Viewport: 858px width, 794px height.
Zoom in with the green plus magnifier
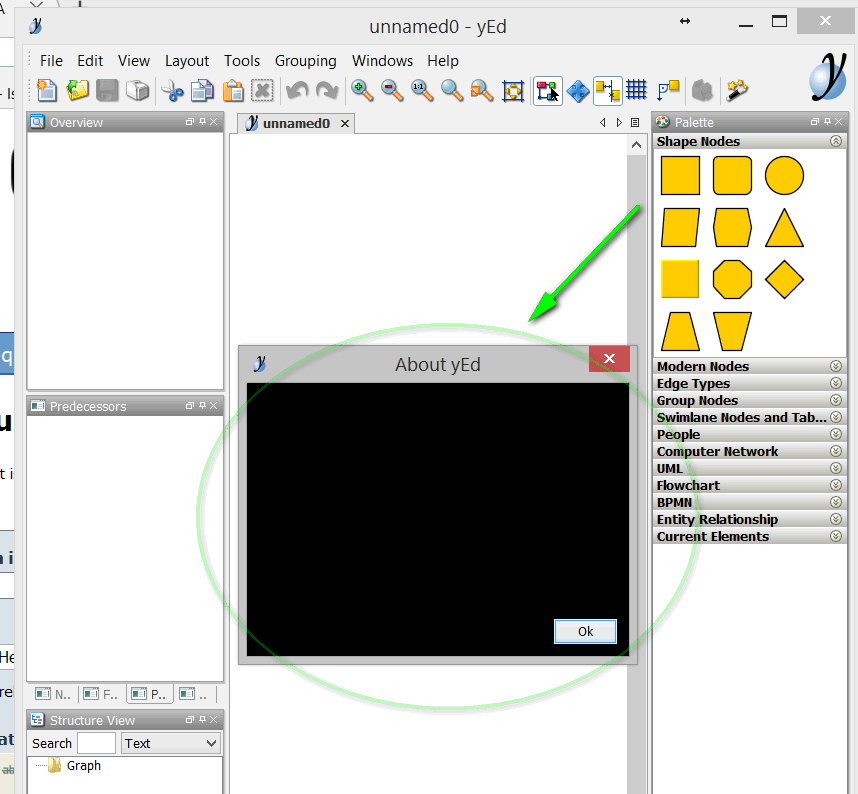click(362, 90)
